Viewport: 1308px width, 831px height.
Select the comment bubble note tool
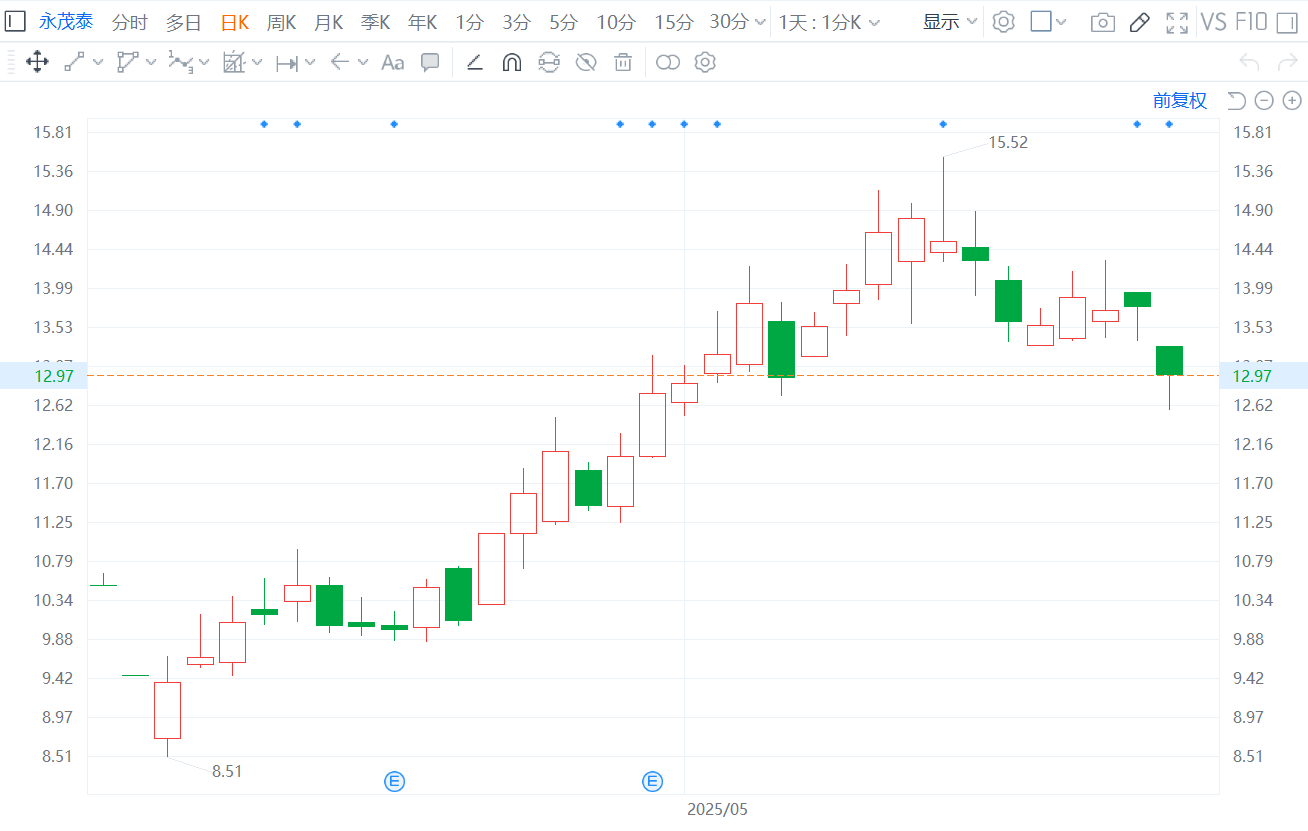(430, 62)
